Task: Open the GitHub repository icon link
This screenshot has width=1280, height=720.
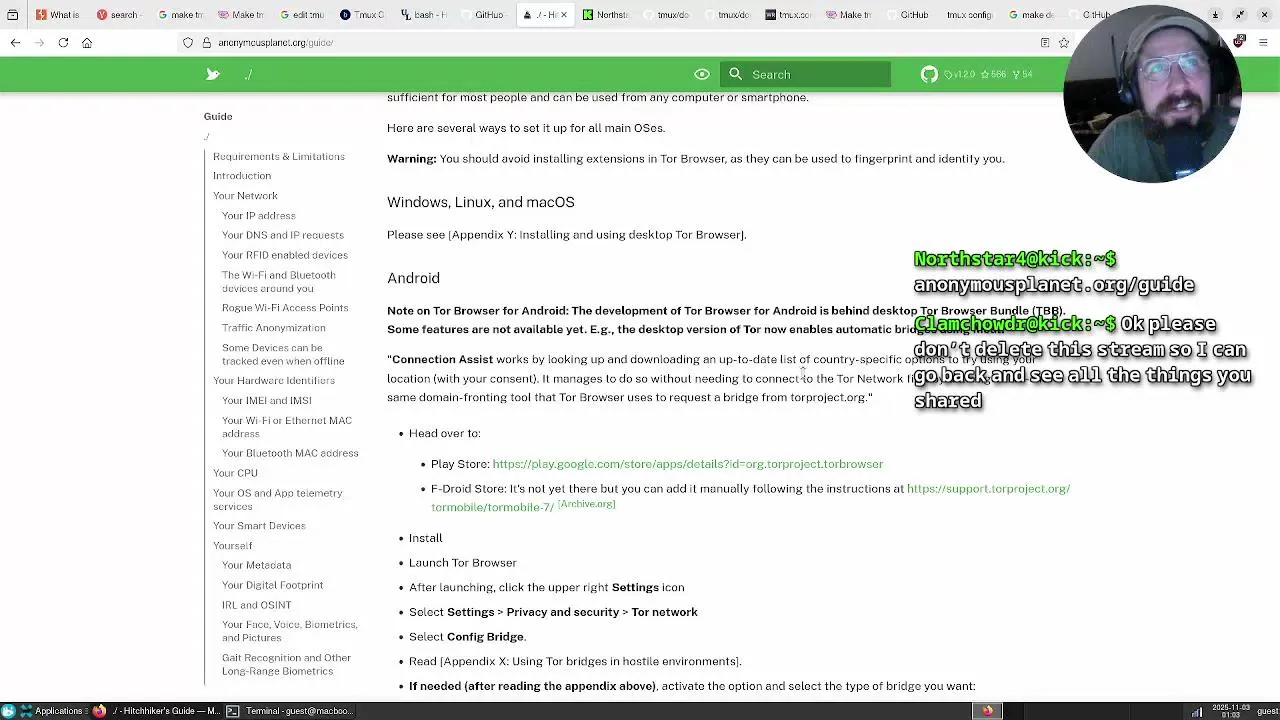Action: (x=929, y=74)
